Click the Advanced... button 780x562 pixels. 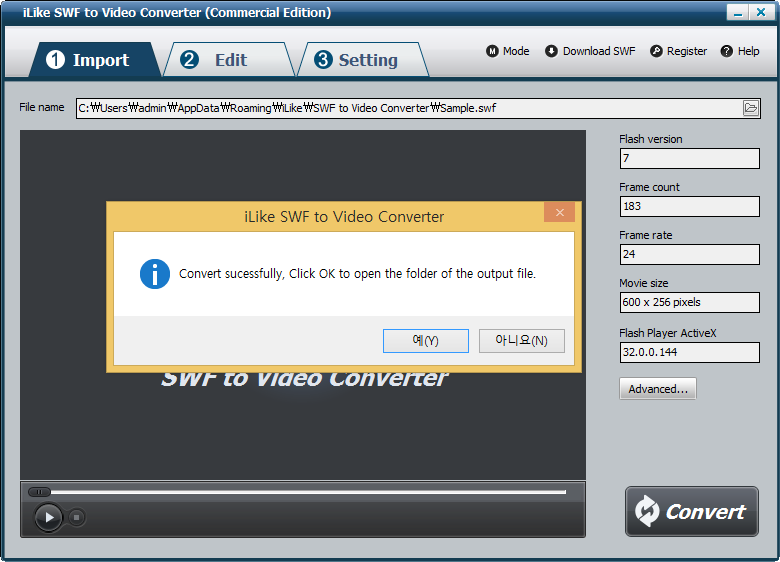[x=658, y=389]
